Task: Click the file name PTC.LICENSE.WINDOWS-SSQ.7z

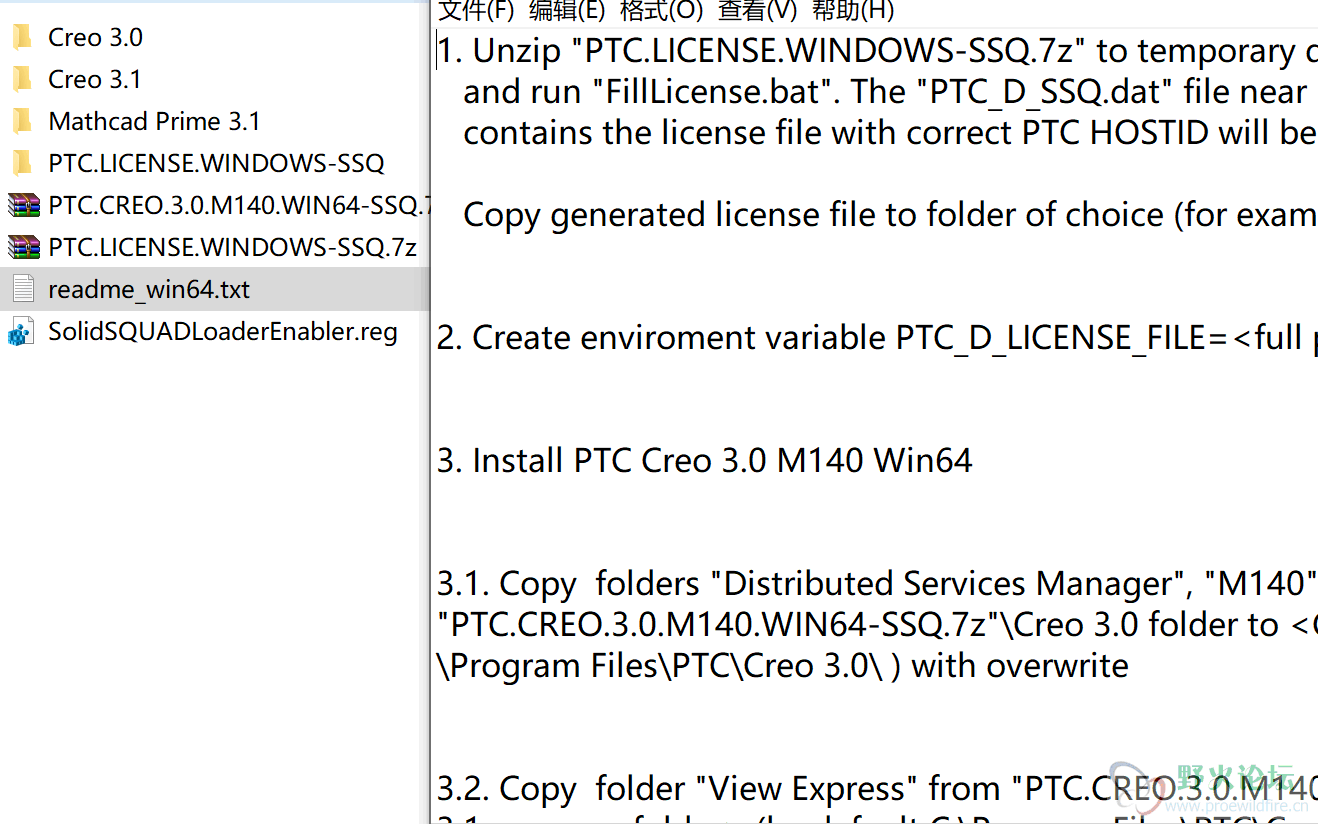Action: coord(232,248)
